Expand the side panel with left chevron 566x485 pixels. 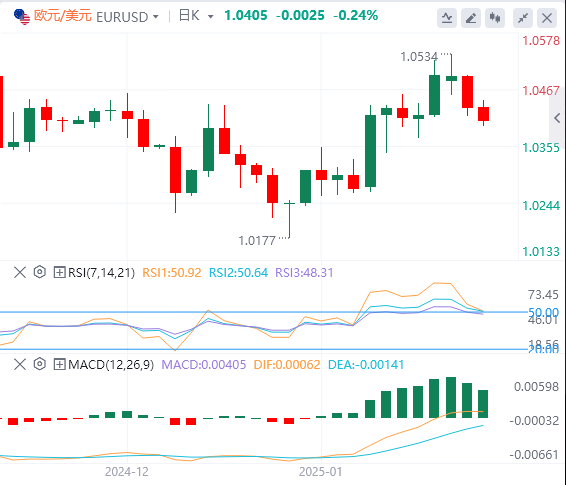(x=557, y=118)
